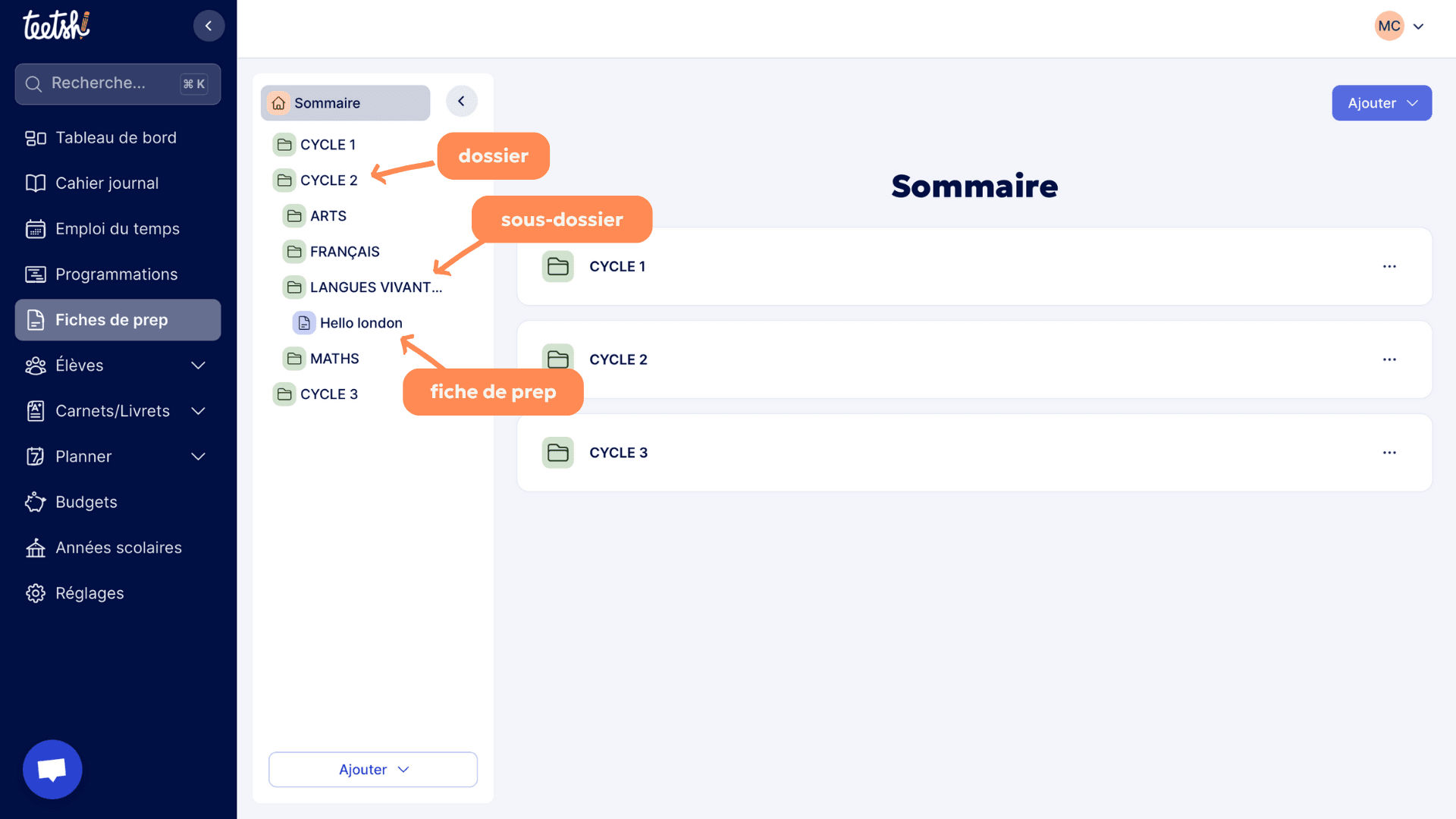1456x819 pixels.
Task: Open Emploi du temps page
Action: [118, 229]
